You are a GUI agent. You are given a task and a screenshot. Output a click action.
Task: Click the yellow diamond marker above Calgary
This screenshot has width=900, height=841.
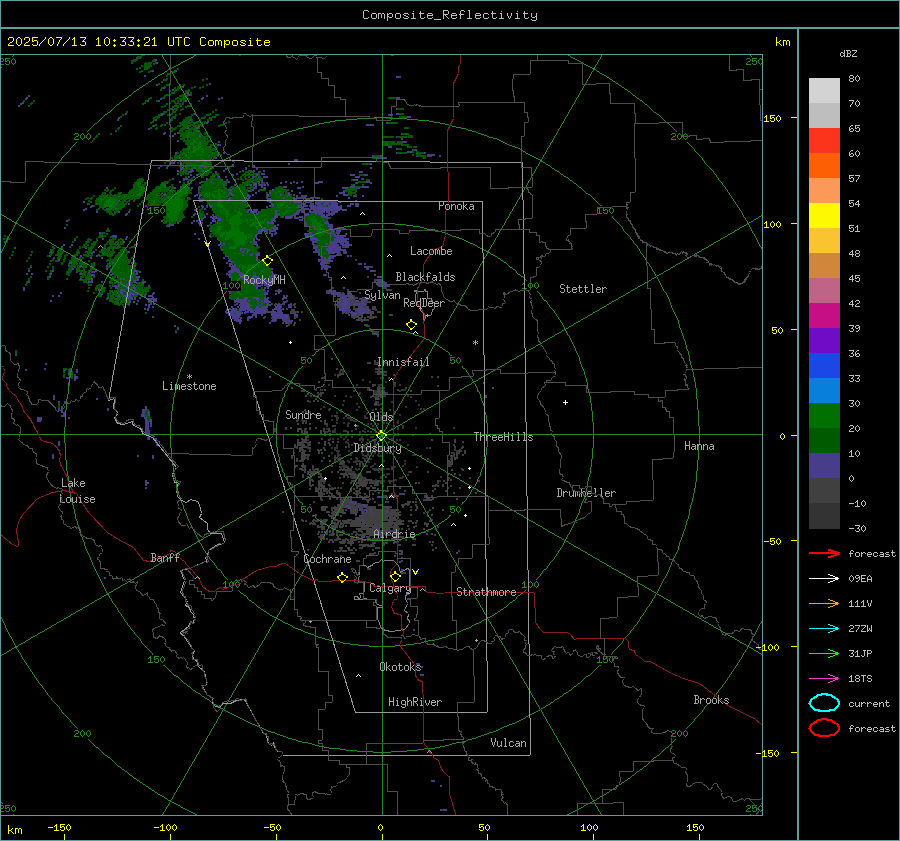coord(395,576)
